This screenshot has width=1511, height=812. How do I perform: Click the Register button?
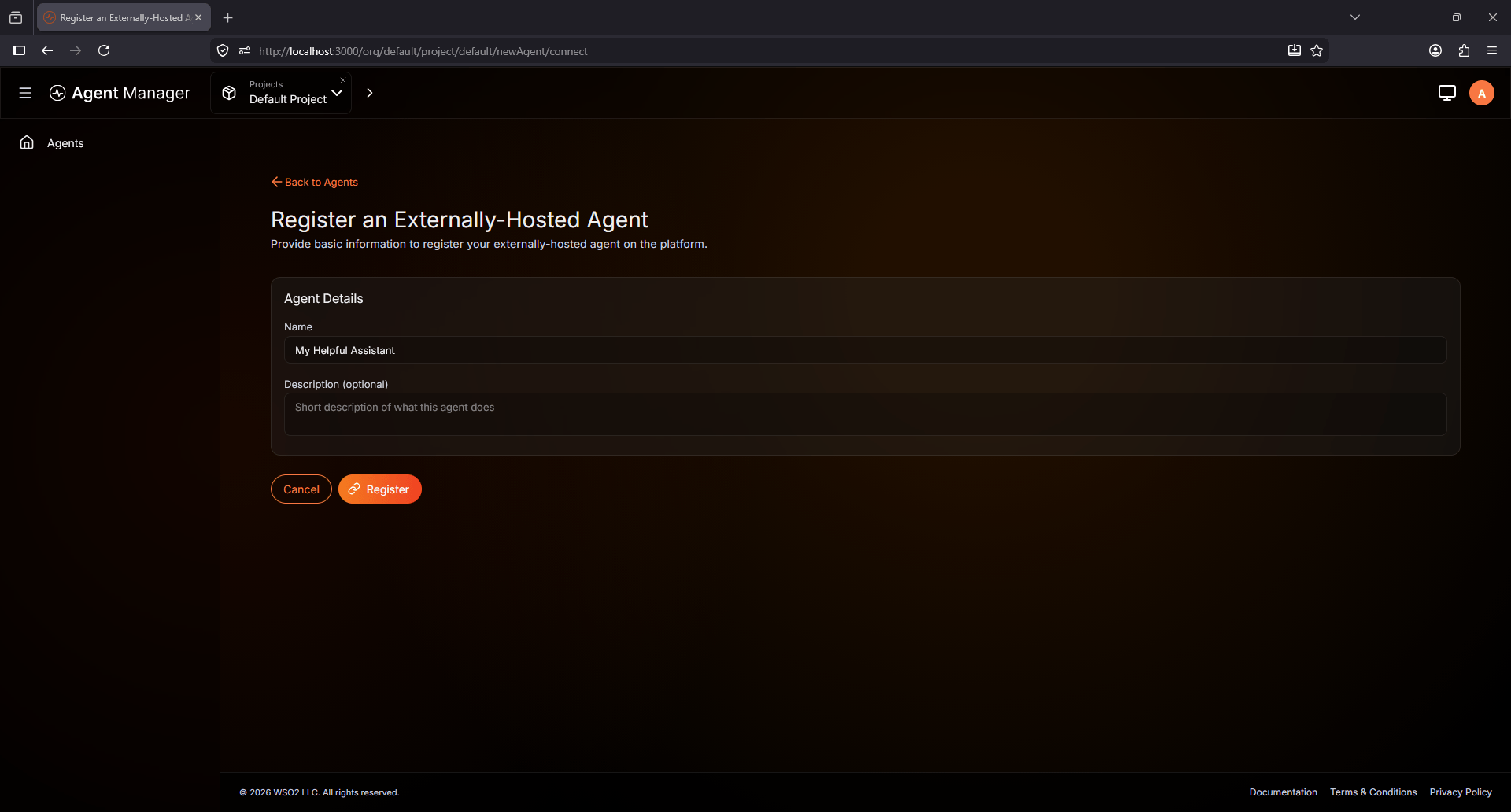click(x=380, y=489)
